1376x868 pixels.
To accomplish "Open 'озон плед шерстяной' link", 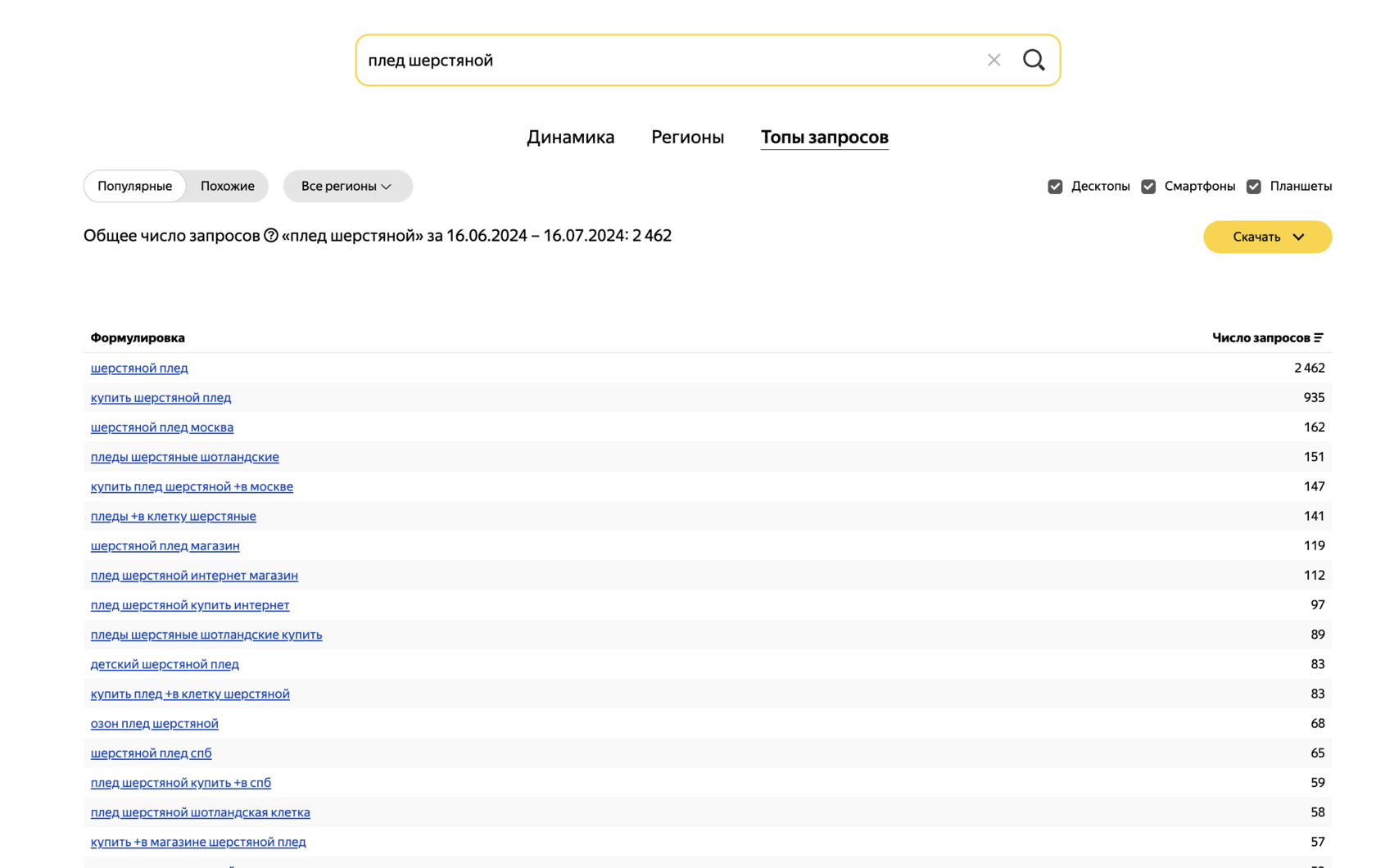I will click(154, 723).
